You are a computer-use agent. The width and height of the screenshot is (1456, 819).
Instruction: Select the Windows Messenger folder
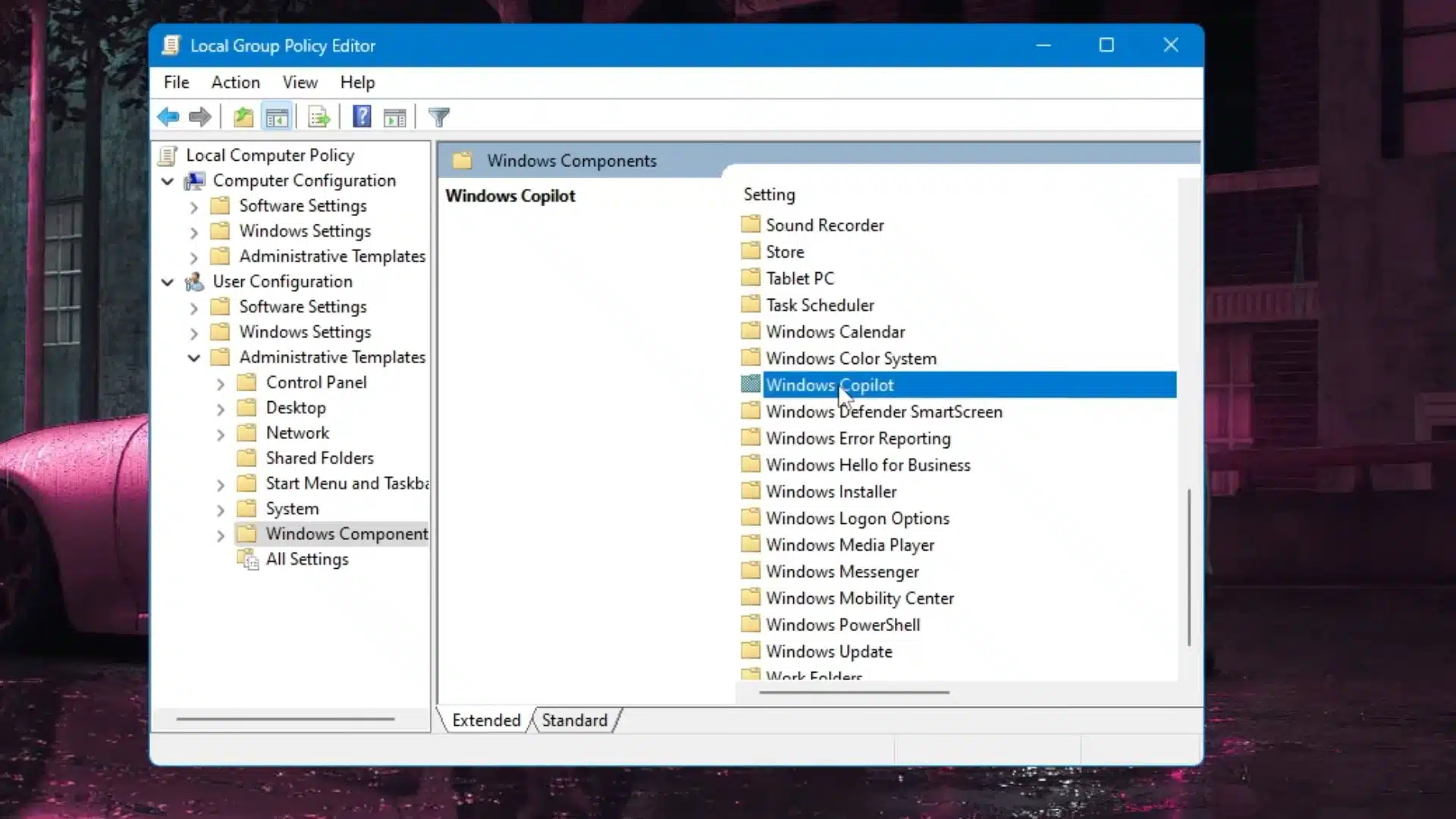842,572
